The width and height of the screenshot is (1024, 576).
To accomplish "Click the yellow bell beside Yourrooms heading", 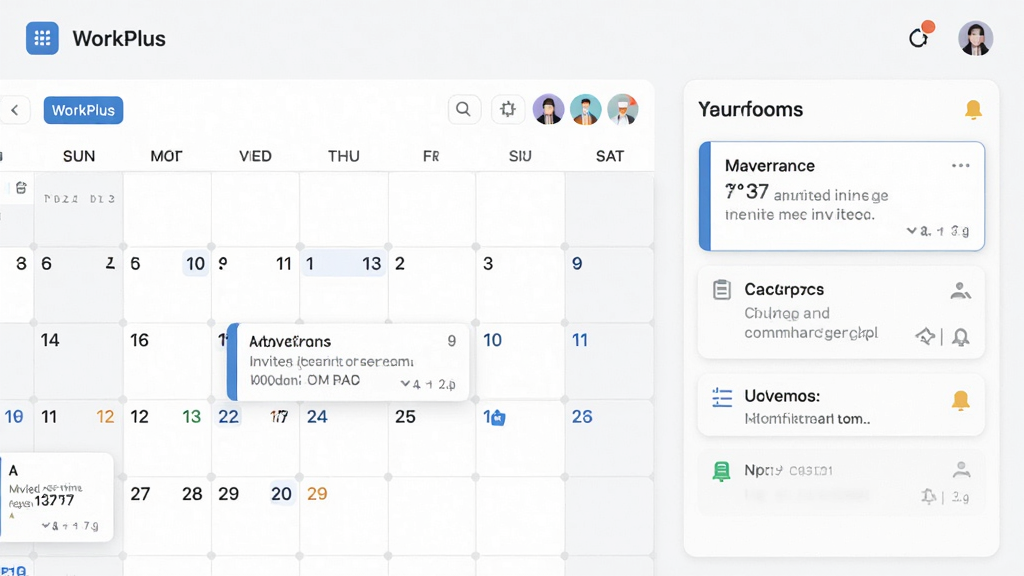I will (x=973, y=110).
